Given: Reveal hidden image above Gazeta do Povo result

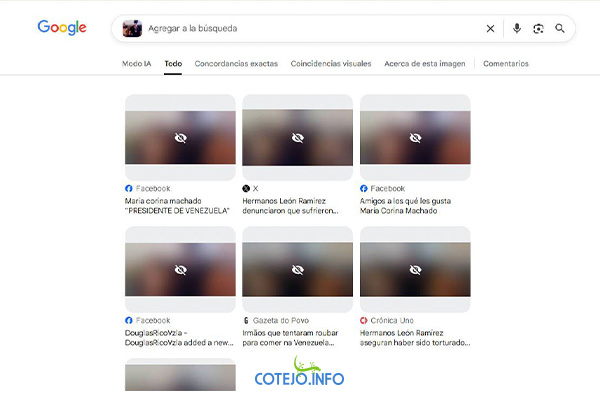Looking at the screenshot, I should (297, 269).
